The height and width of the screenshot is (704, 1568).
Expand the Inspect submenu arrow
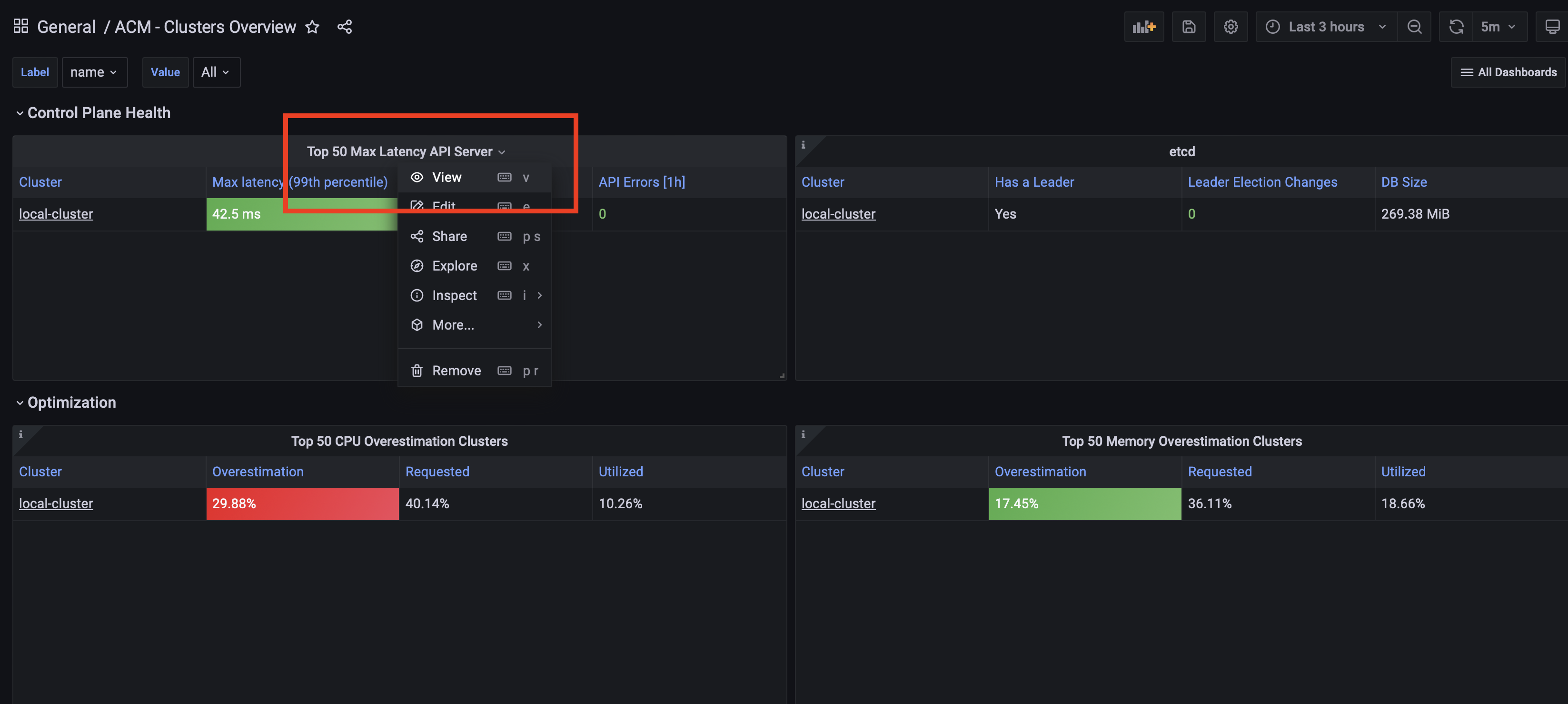coord(539,295)
